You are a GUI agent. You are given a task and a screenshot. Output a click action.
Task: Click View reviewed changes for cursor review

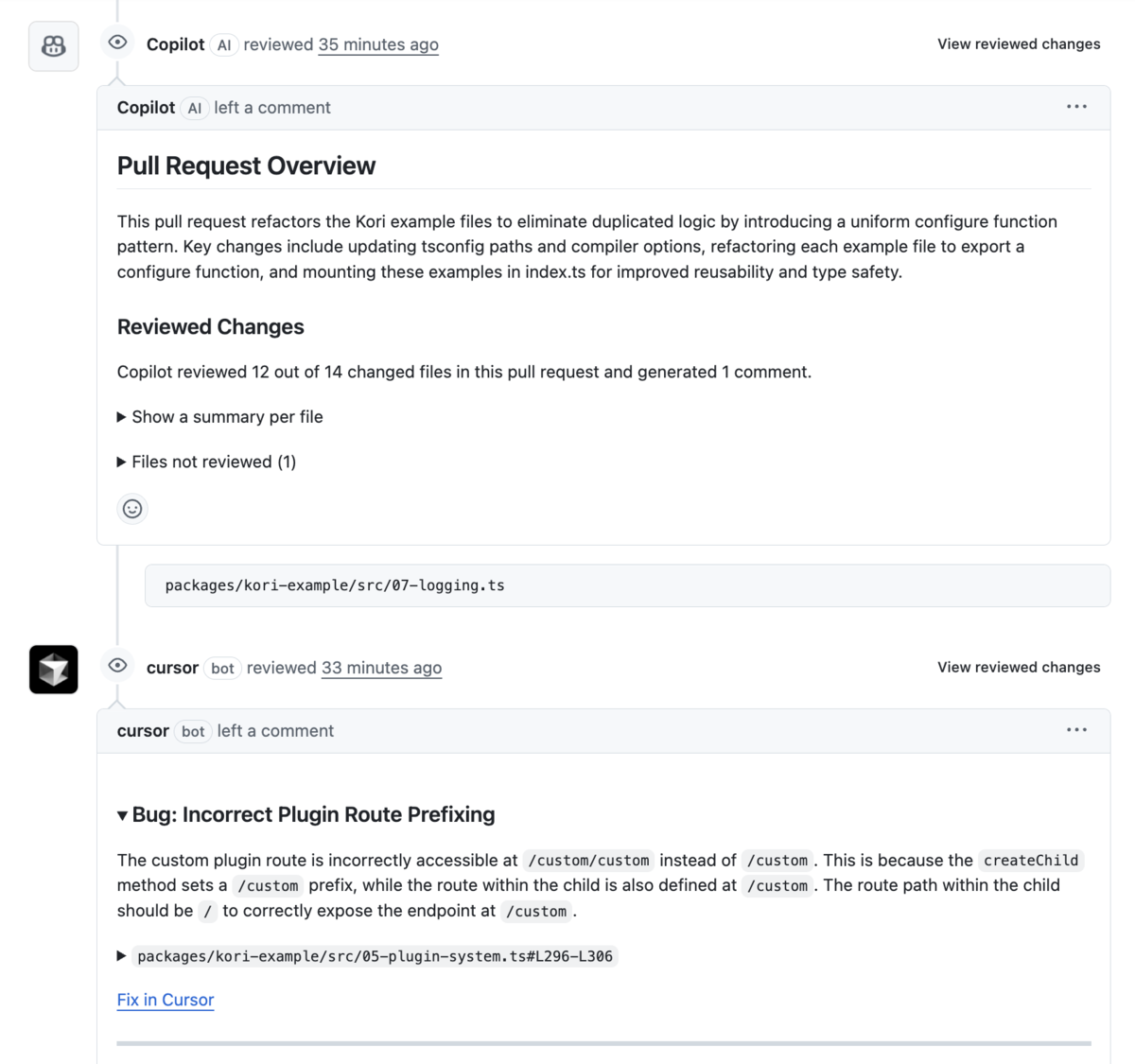pos(1019,668)
